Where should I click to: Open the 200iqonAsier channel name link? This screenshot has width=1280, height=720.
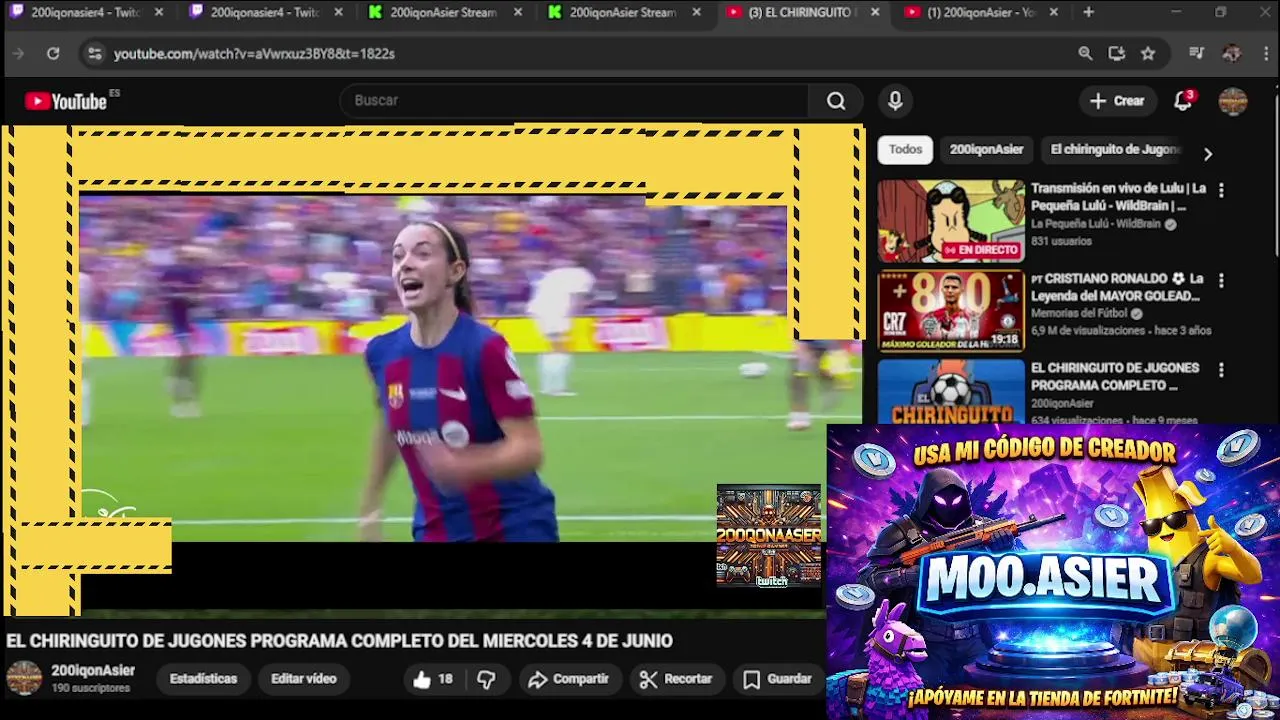[x=93, y=671]
